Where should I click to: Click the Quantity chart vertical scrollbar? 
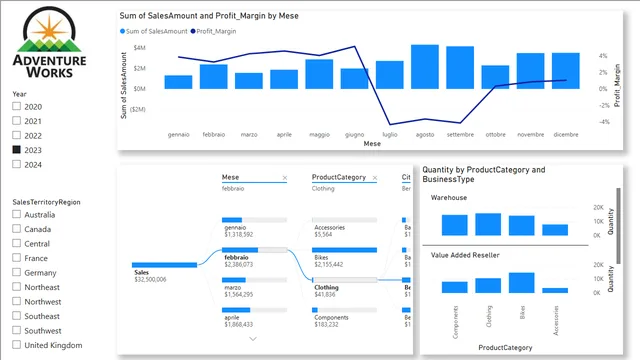pos(618,226)
